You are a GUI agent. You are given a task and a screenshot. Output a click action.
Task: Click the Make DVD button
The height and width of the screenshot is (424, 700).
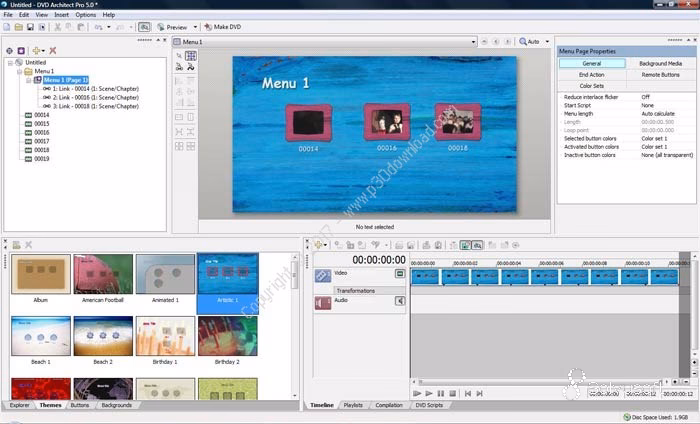point(223,27)
